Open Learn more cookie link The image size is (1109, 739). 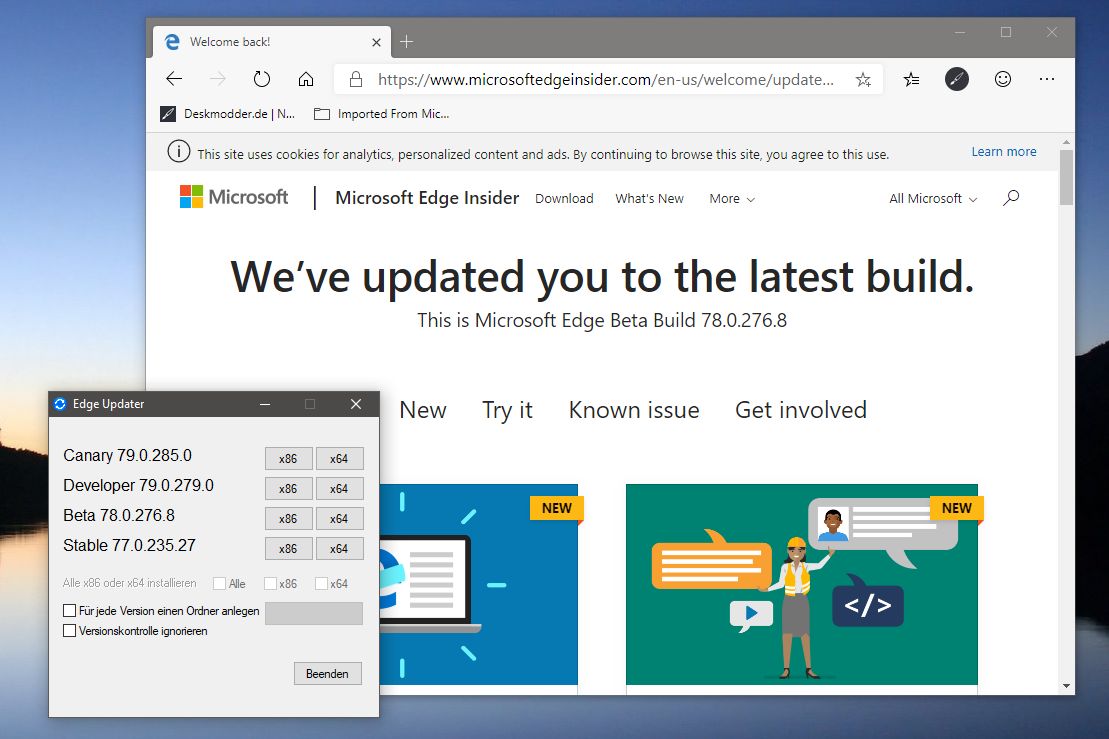pyautogui.click(x=1004, y=151)
